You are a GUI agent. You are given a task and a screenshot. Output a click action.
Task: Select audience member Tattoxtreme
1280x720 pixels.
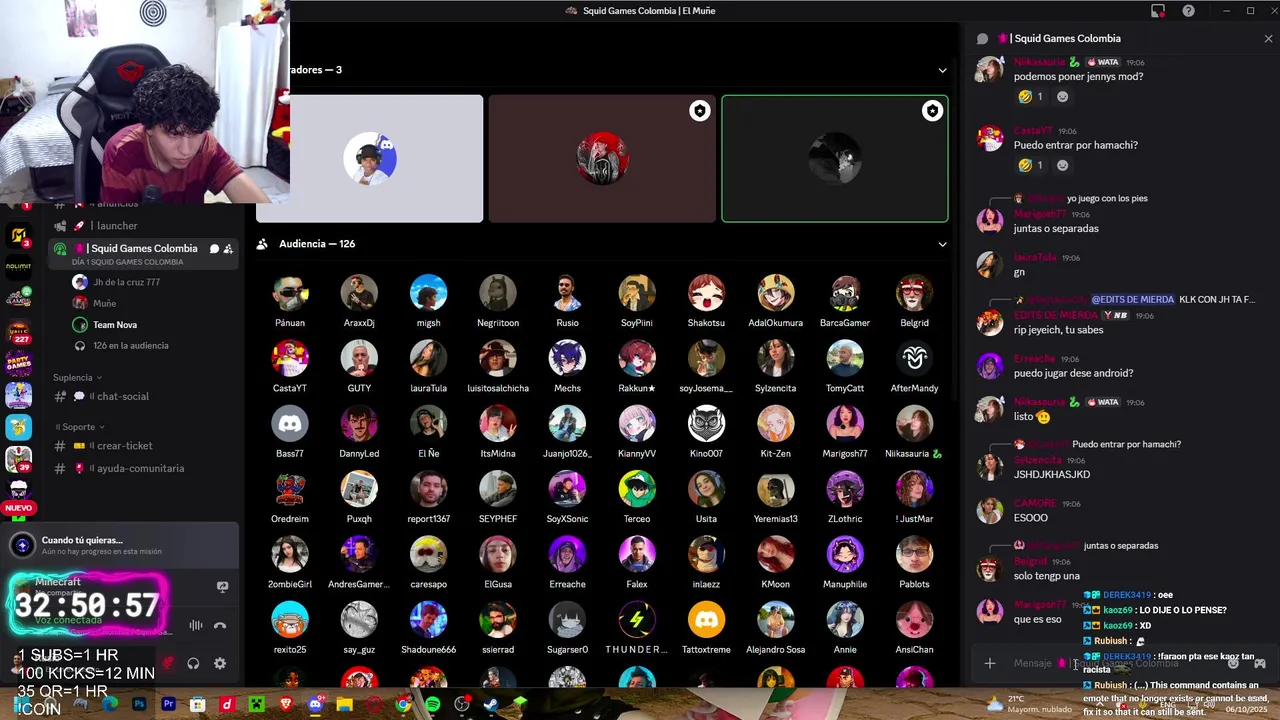click(706, 628)
